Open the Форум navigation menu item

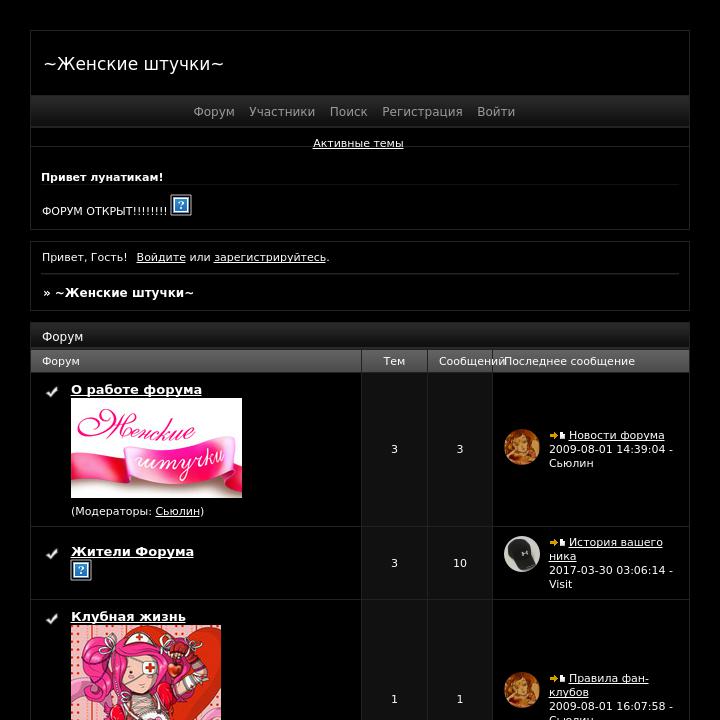click(x=214, y=112)
